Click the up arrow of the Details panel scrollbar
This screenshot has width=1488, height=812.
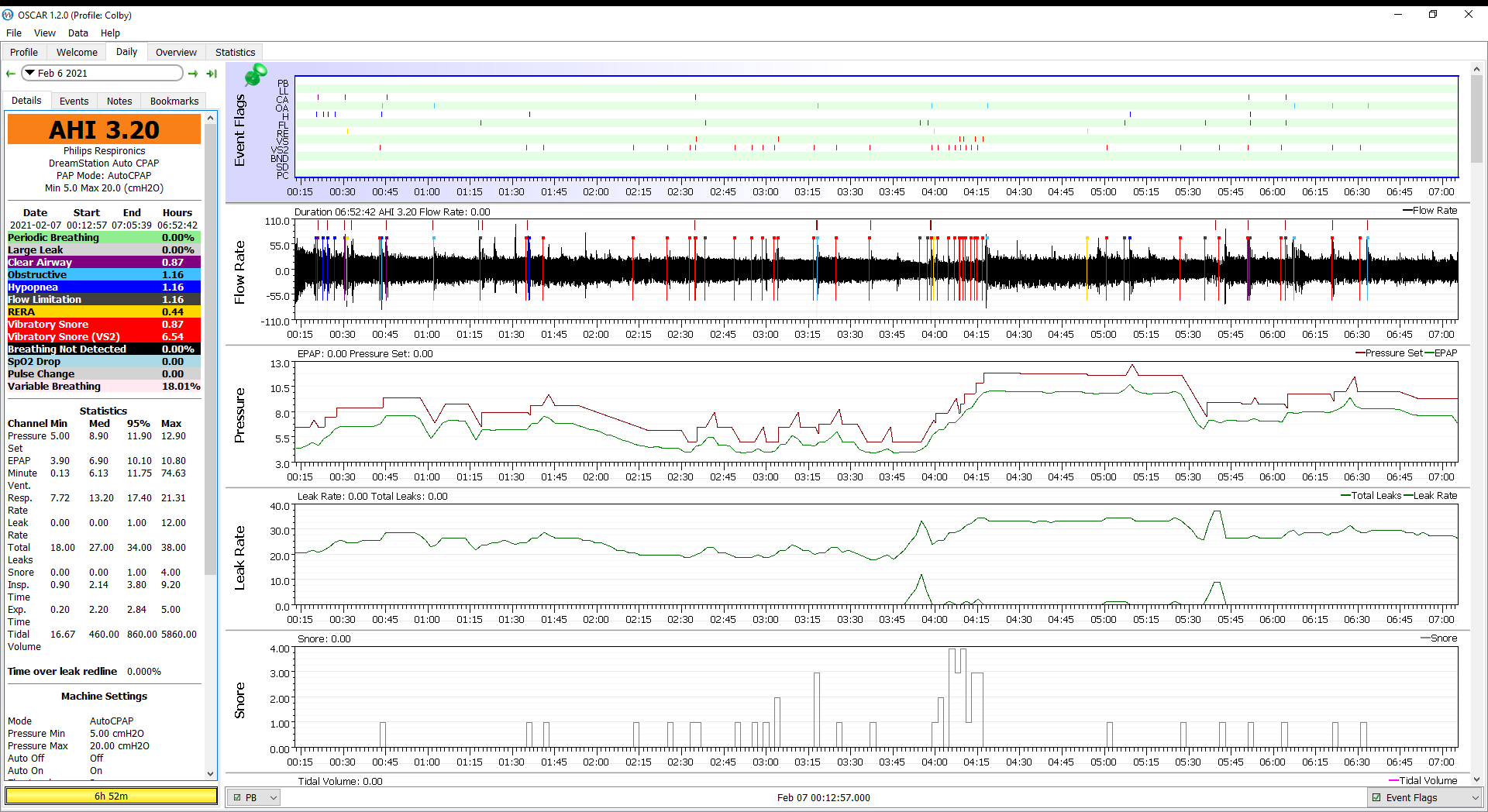210,118
